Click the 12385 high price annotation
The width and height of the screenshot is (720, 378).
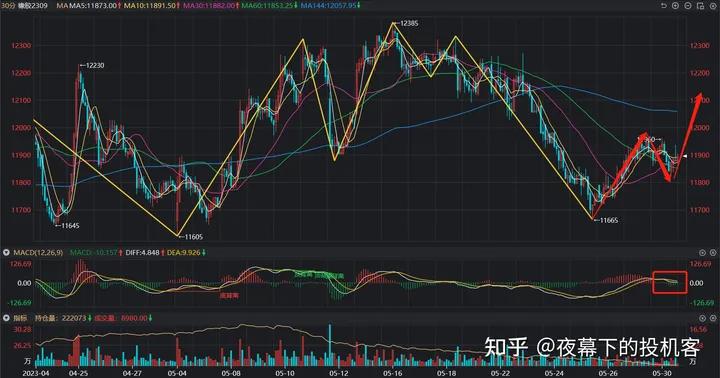pyautogui.click(x=409, y=23)
